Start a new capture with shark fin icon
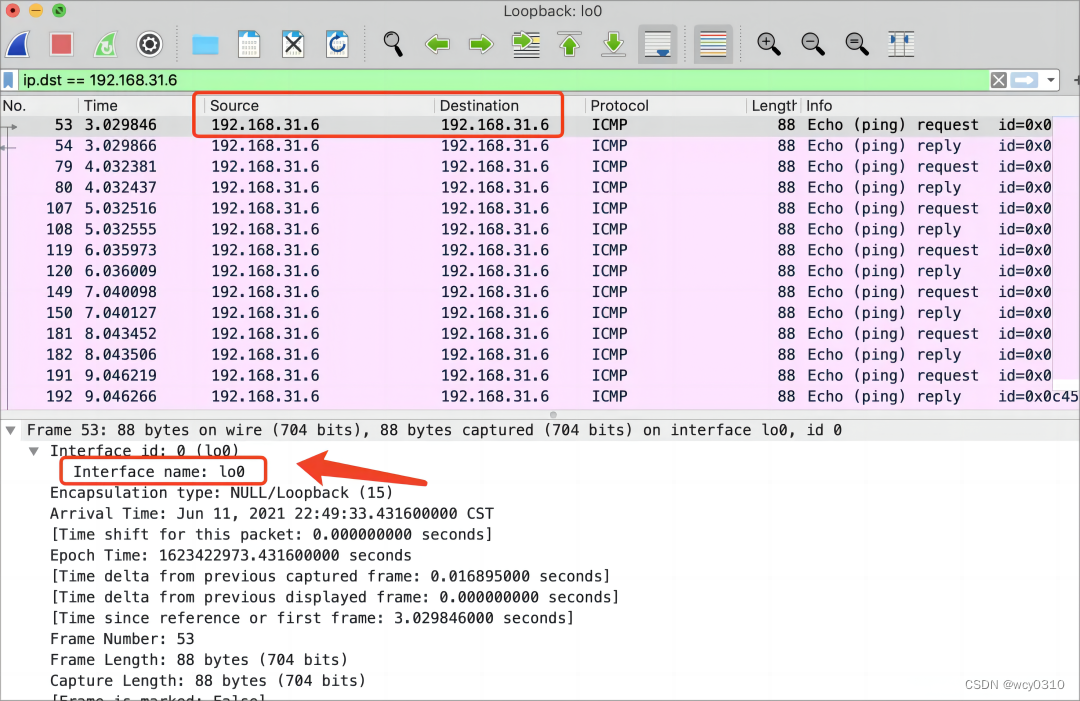 pos(18,45)
